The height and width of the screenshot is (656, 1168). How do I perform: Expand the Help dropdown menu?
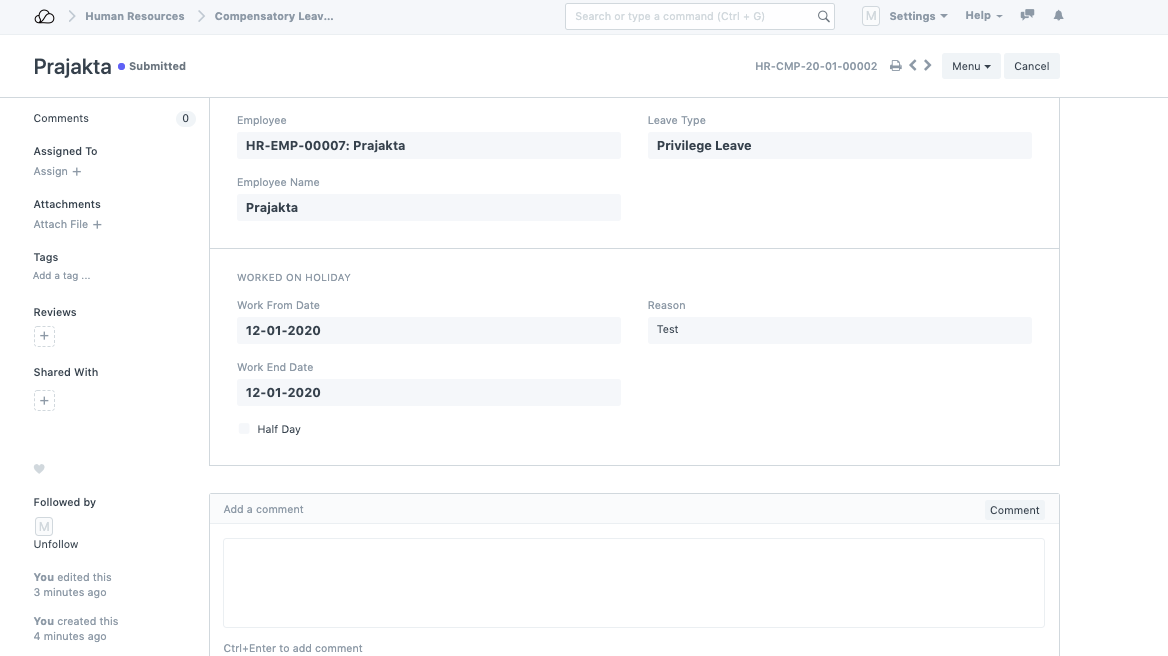983,16
